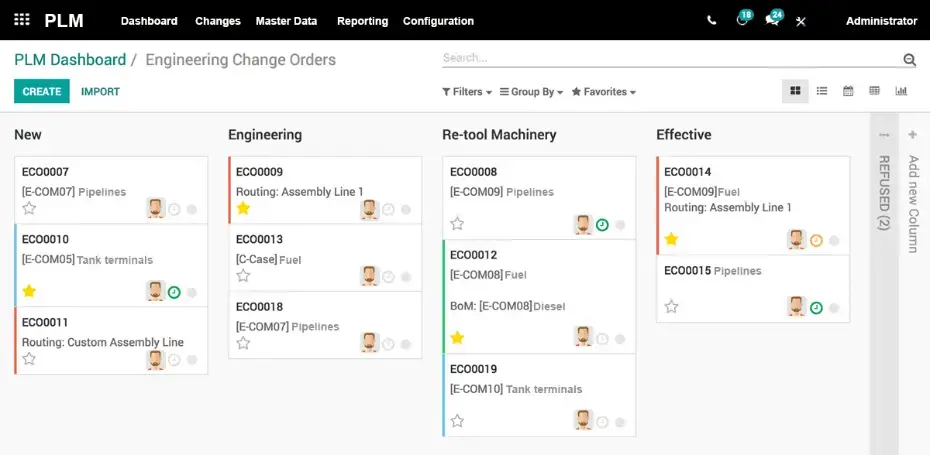Unstar the ECO0009 card

pos(243,208)
